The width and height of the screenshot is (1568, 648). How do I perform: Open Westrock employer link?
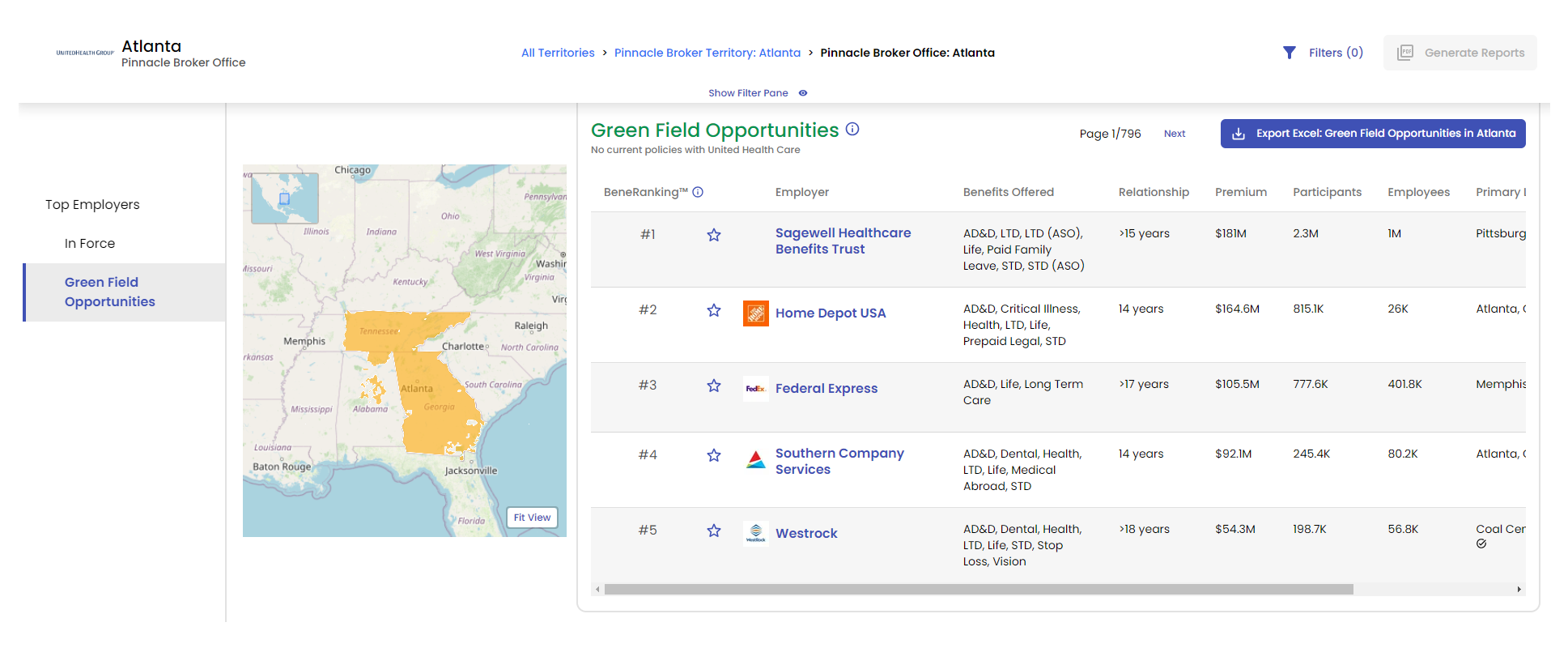click(806, 534)
